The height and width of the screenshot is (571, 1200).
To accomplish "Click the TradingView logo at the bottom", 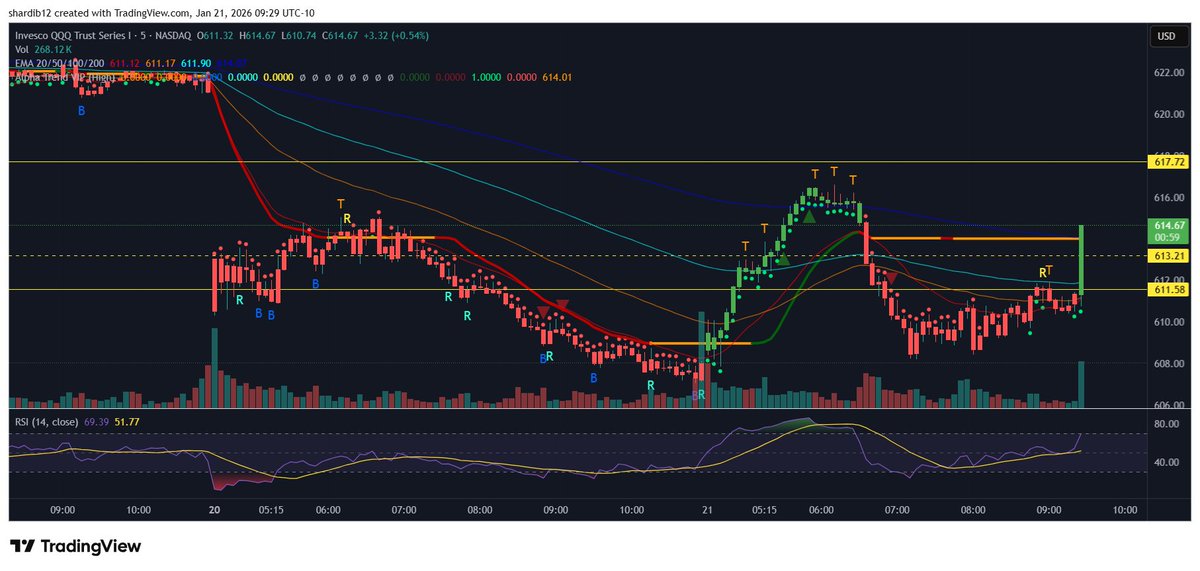I will pos(76,547).
